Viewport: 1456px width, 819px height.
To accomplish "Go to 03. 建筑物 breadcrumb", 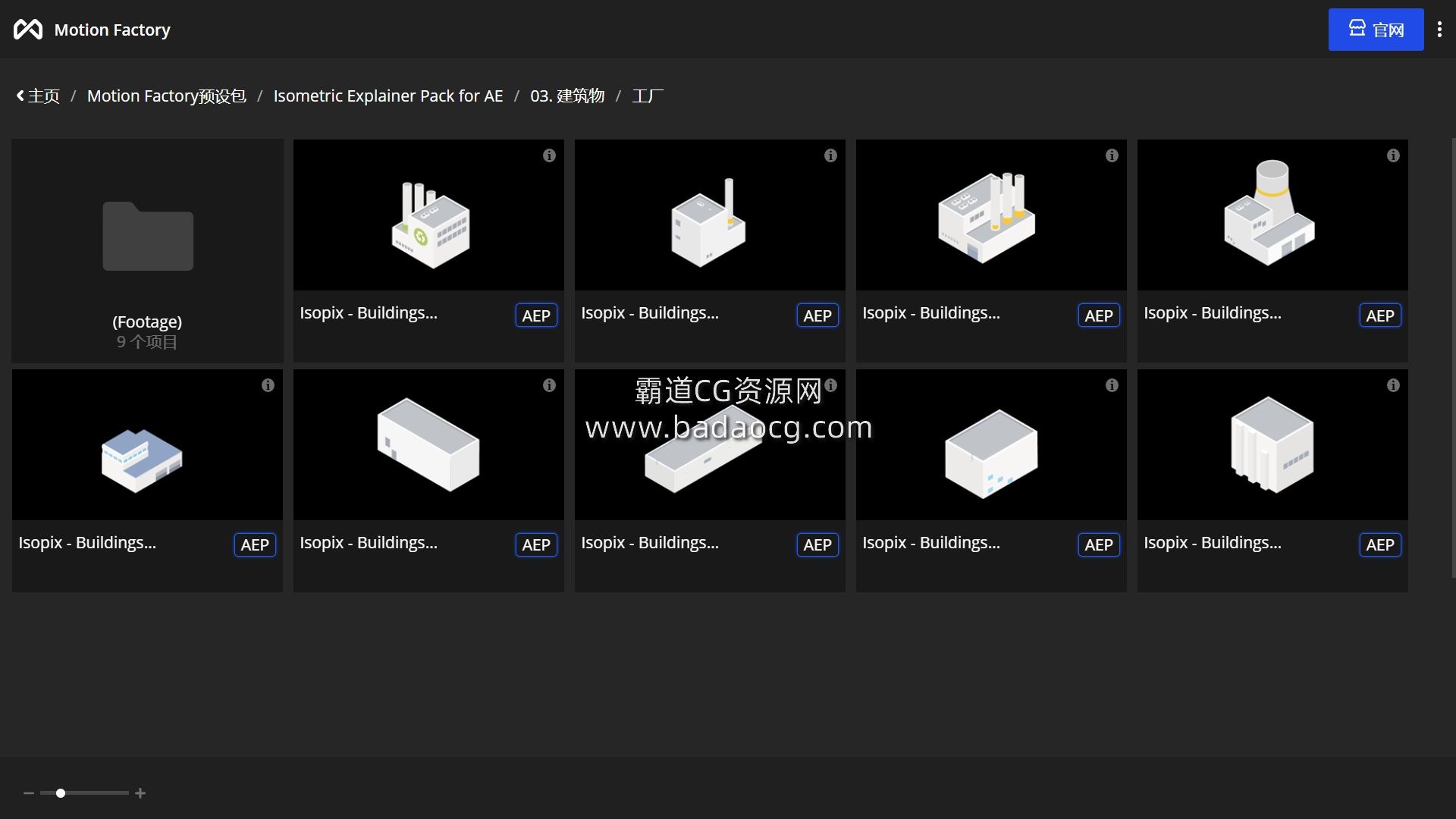I will pyautogui.click(x=567, y=96).
